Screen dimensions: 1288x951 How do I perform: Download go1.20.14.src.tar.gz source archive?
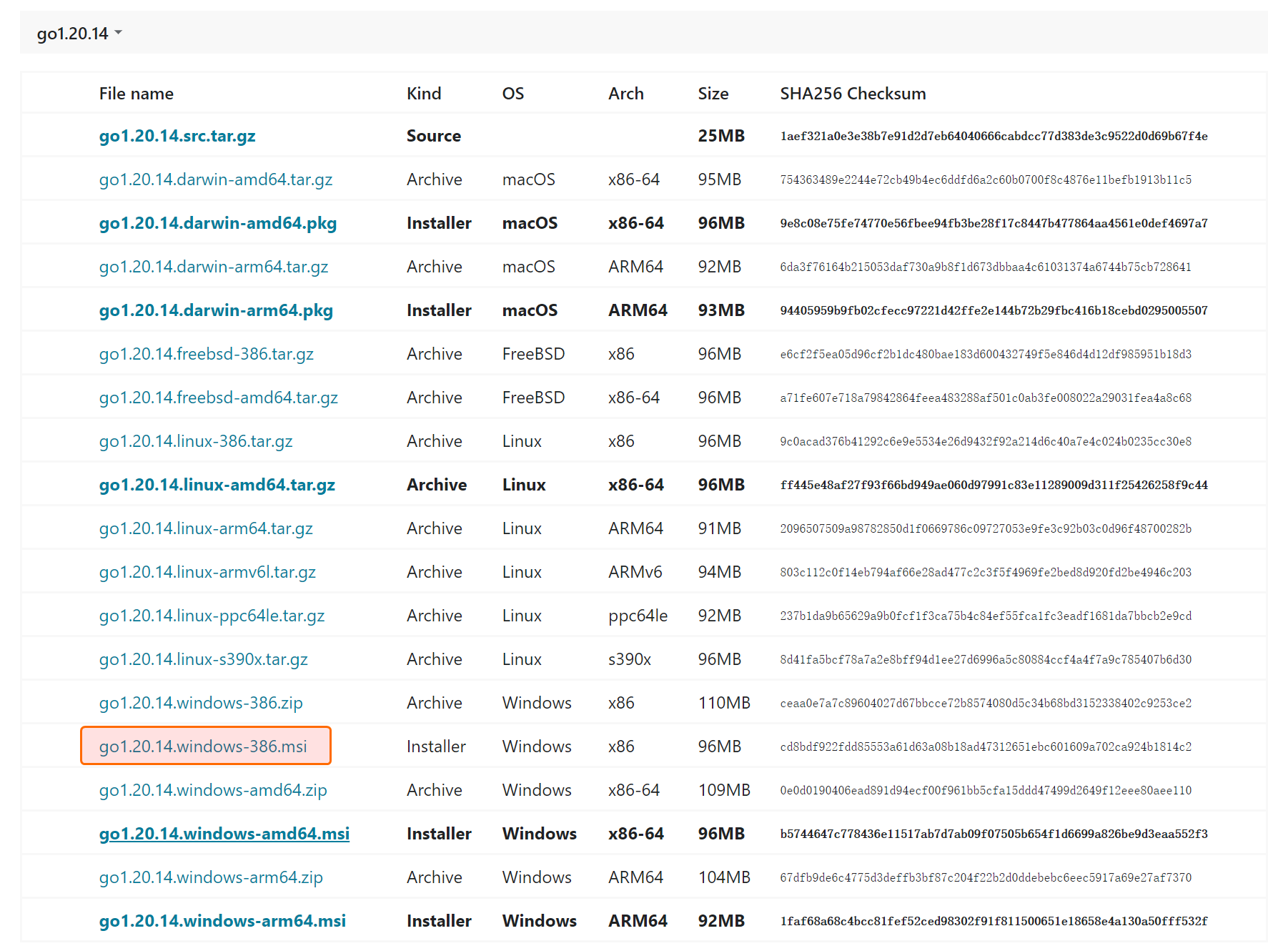tap(177, 136)
